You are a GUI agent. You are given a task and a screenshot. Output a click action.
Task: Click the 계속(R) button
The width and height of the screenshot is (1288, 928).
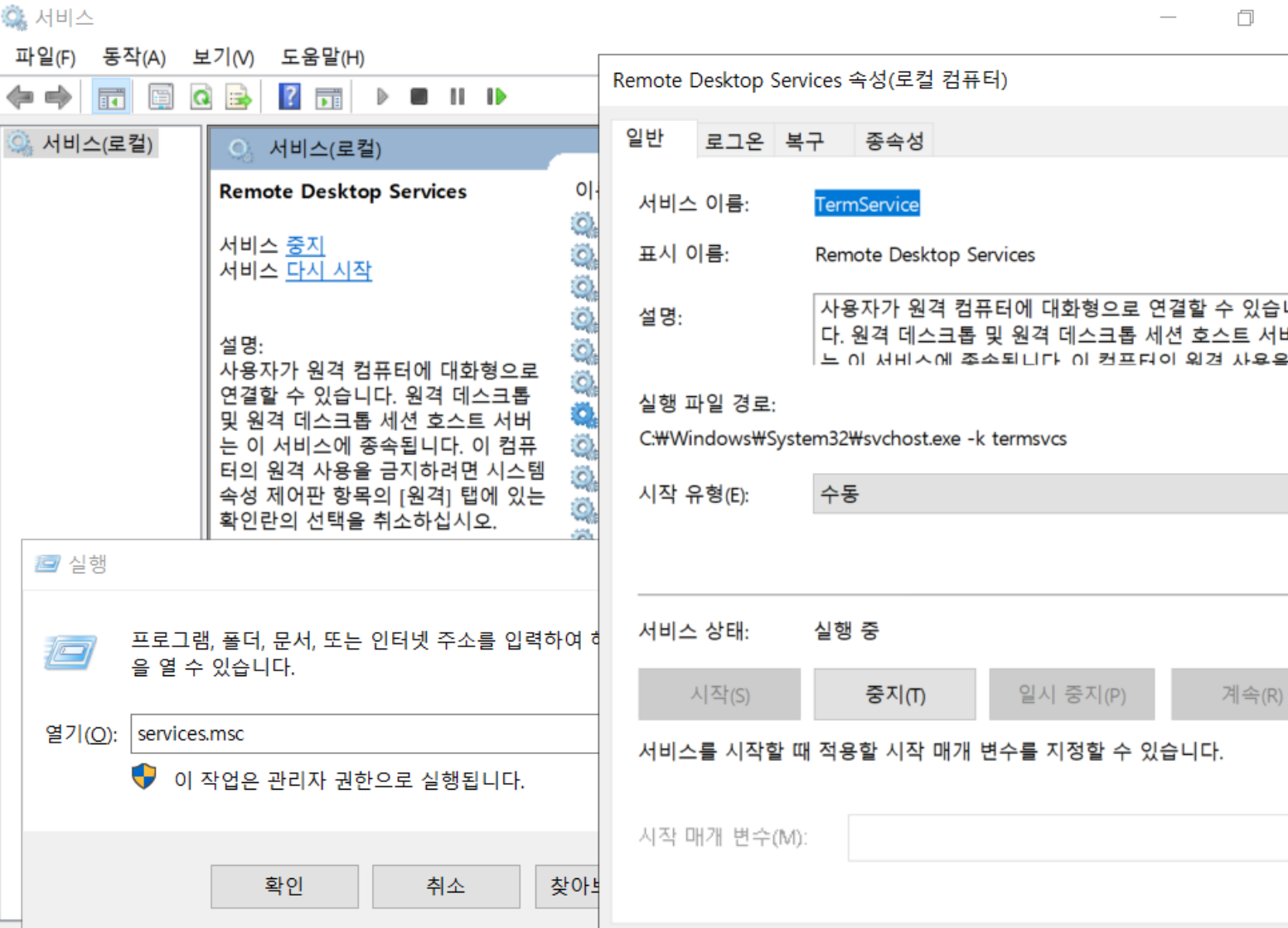tap(1229, 694)
